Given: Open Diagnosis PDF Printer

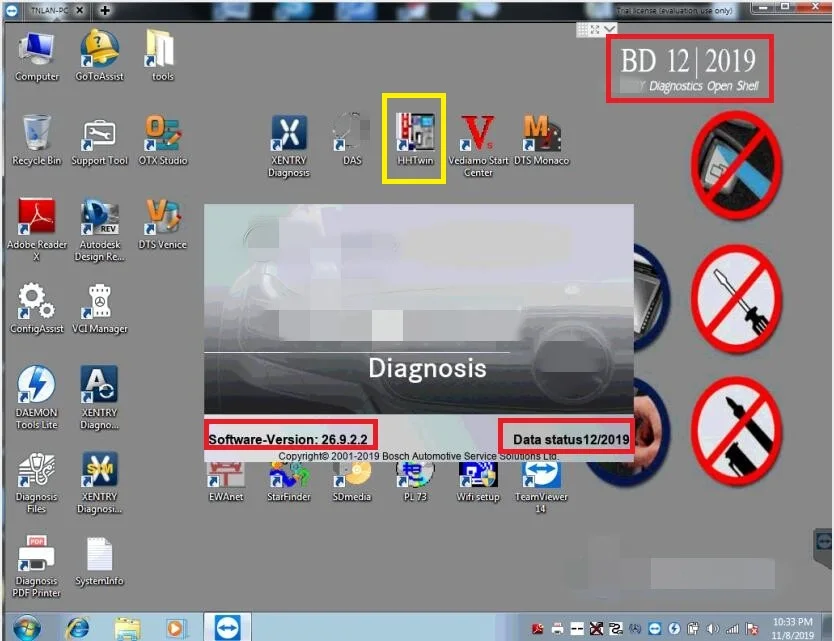Looking at the screenshot, I should (x=36, y=567).
